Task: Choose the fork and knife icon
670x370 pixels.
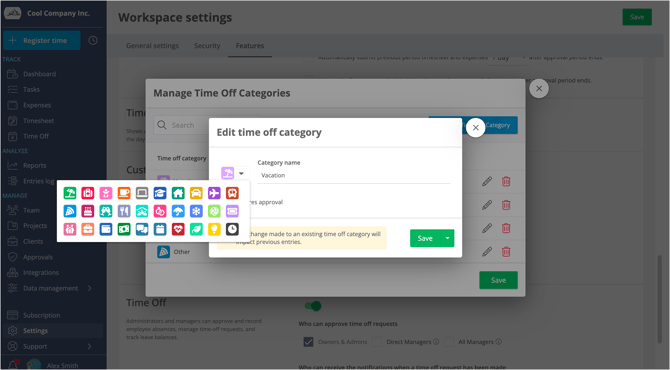Action: click(x=124, y=211)
